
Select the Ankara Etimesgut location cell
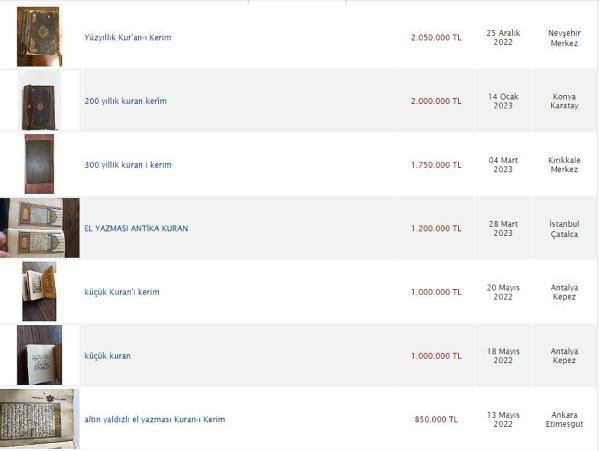(564, 419)
